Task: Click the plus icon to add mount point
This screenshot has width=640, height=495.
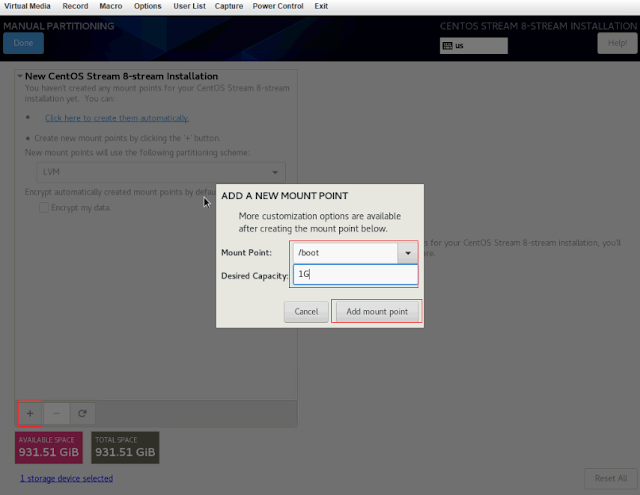Action: [30, 413]
